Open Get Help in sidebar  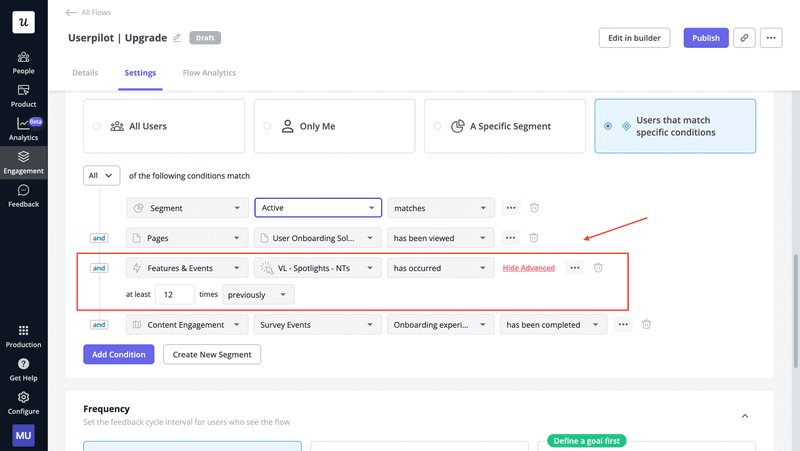pos(23,370)
